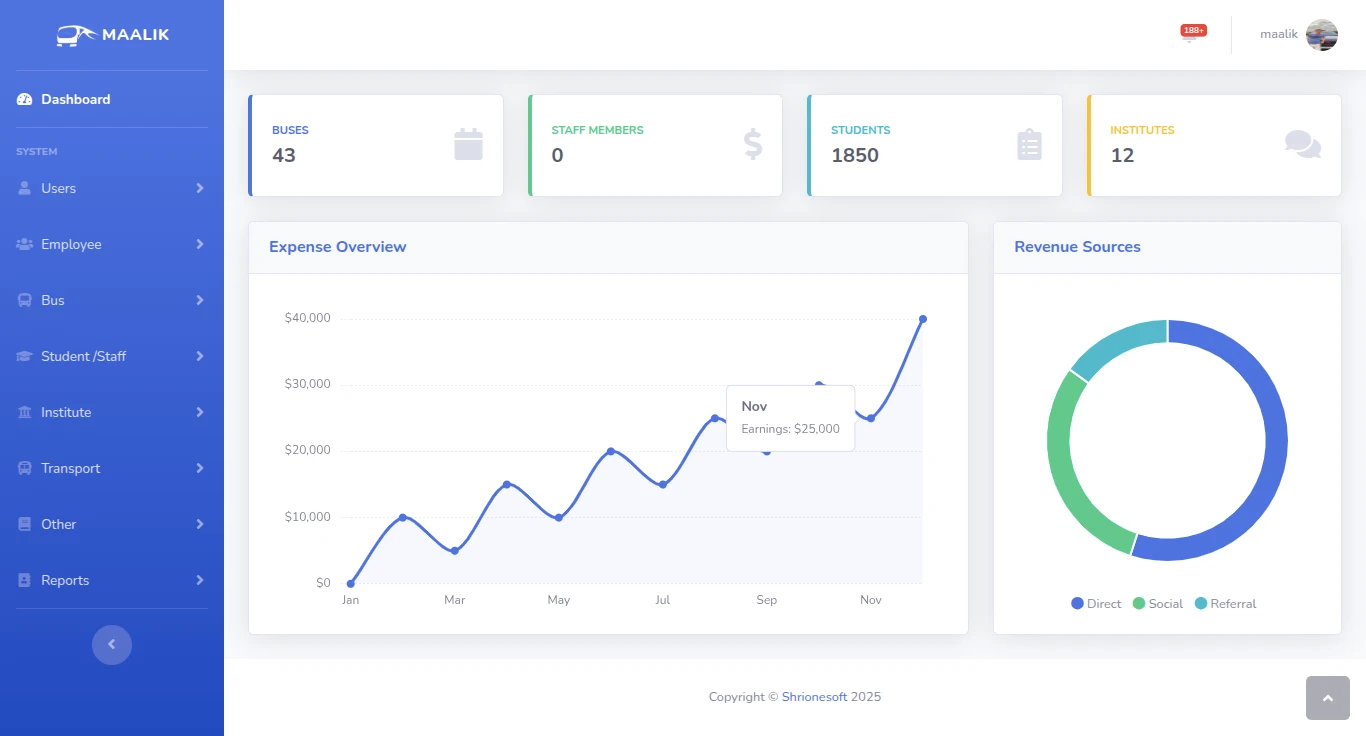
Task: Click the Dashboard speedometer icon
Action: pos(25,100)
